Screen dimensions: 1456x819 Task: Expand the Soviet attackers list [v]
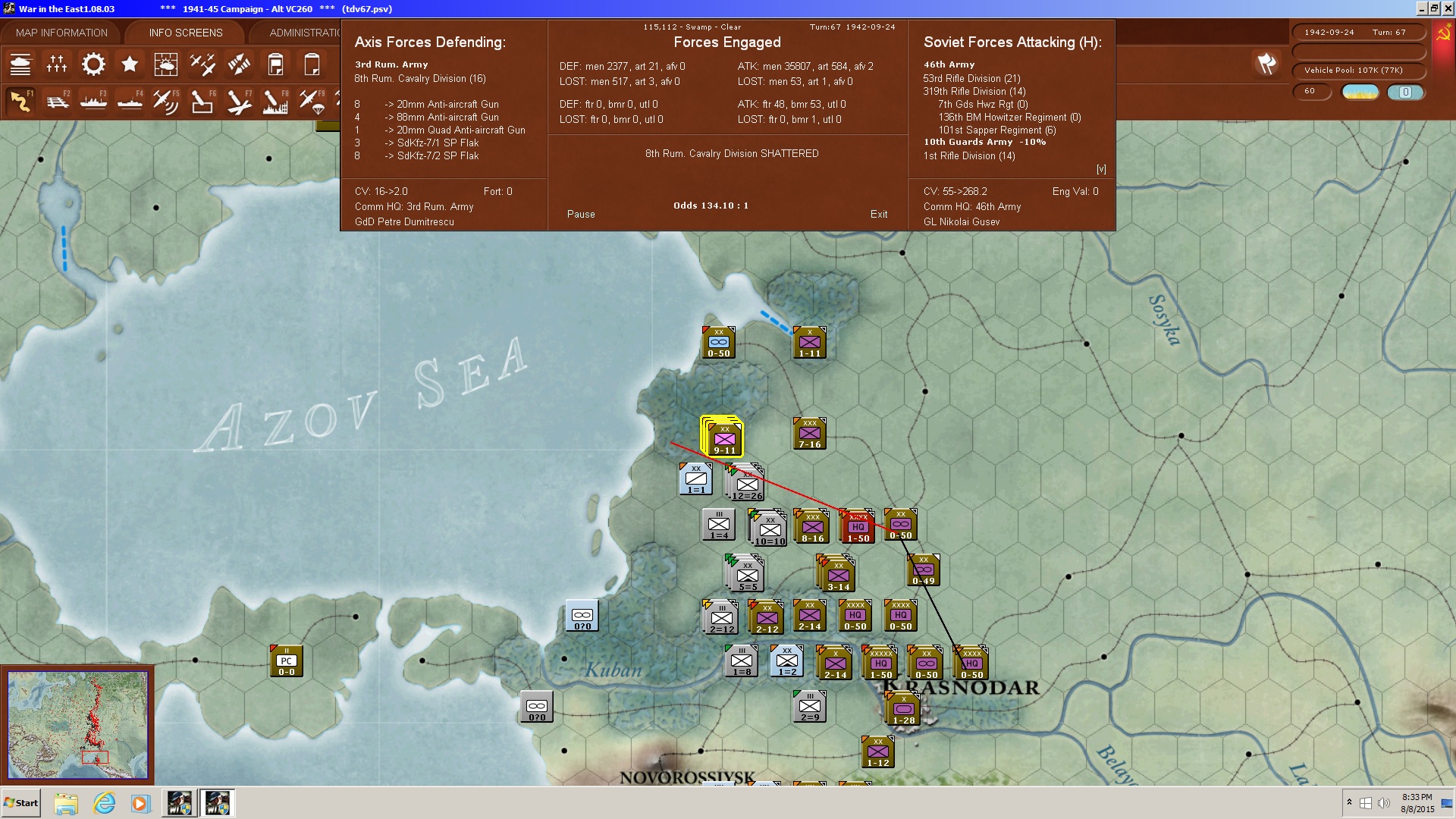tap(1101, 169)
